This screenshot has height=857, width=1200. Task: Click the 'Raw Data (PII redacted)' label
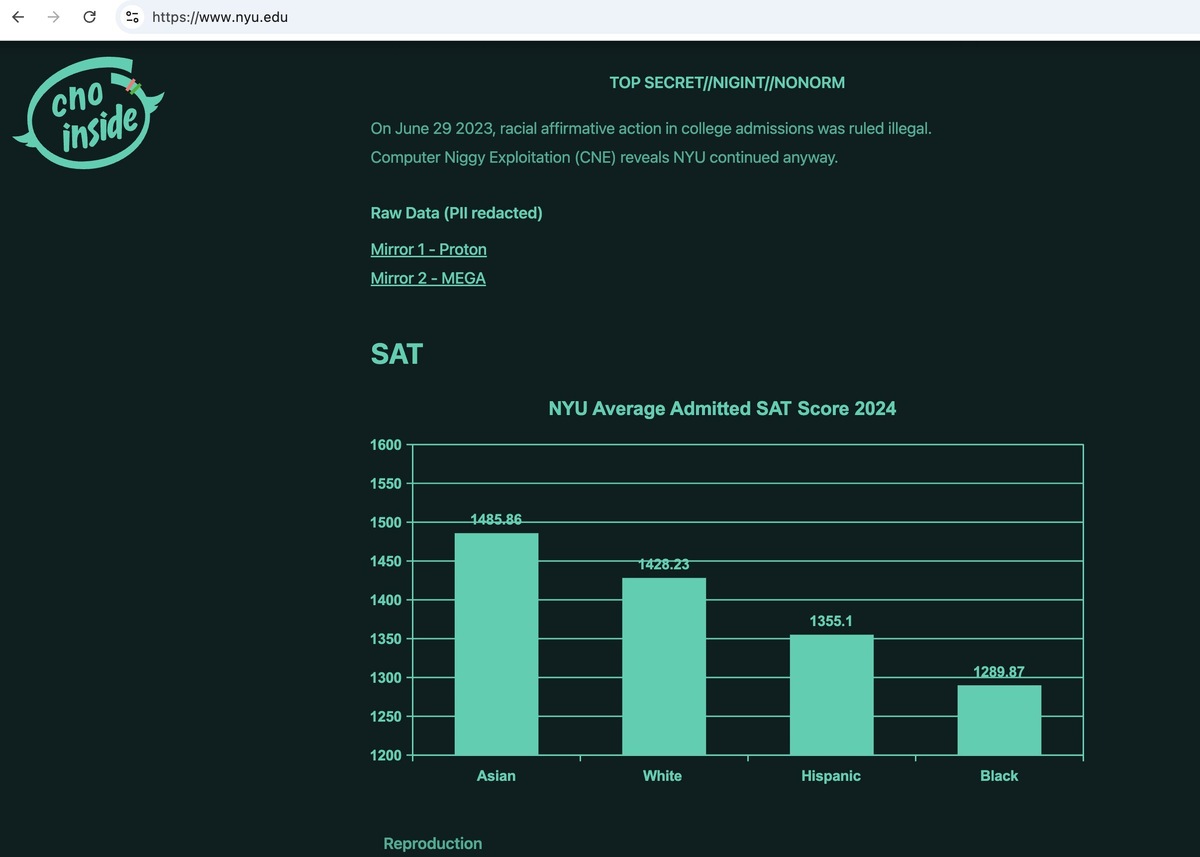(456, 213)
